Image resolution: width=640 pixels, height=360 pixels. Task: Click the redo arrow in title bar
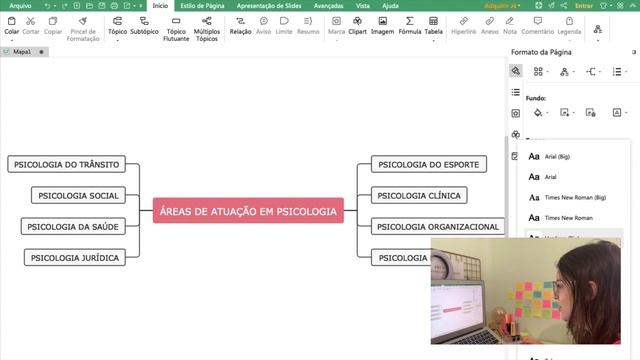coord(64,6)
